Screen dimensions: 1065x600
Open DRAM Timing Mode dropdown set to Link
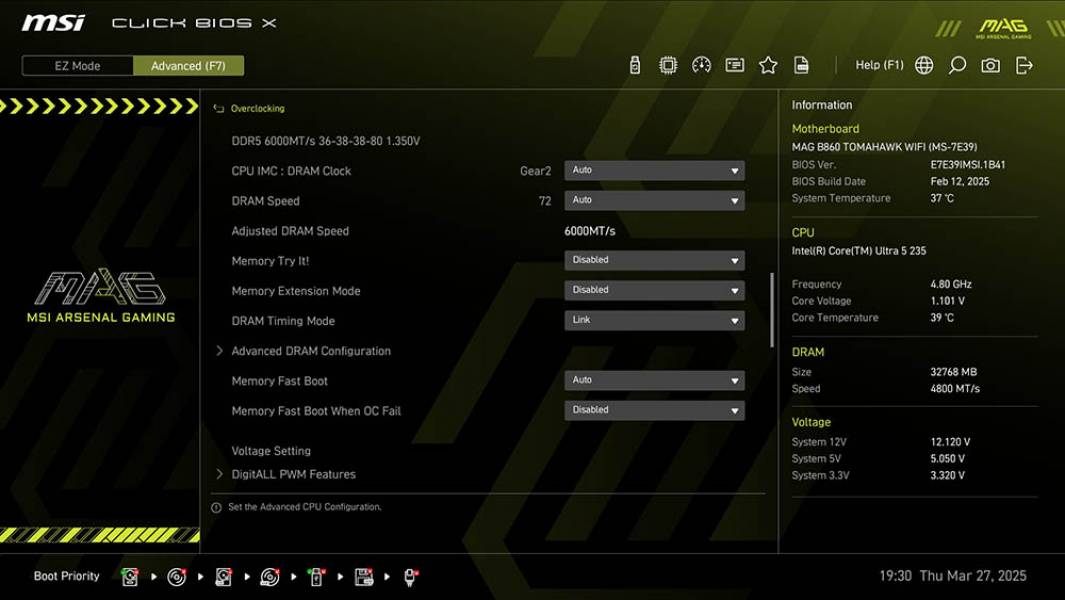(x=654, y=320)
